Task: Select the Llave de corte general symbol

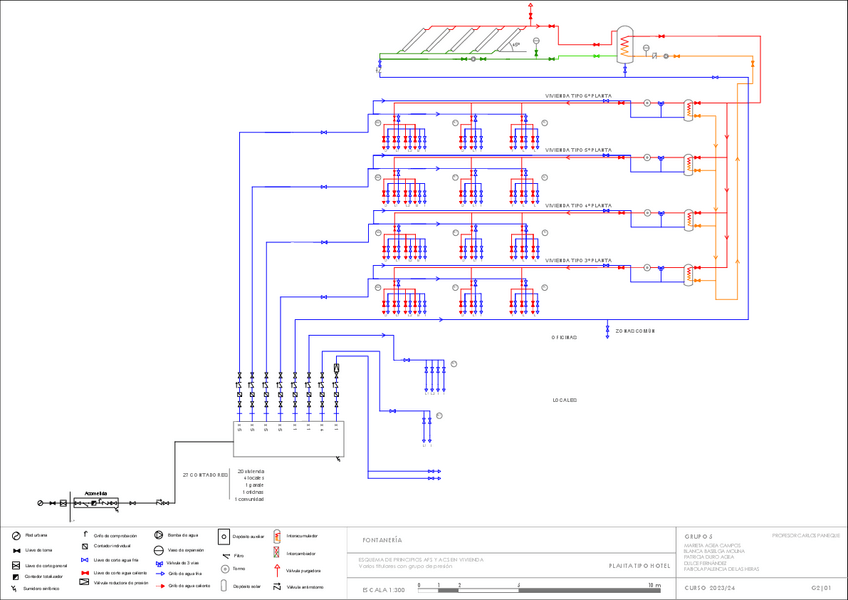Action: coord(16,566)
